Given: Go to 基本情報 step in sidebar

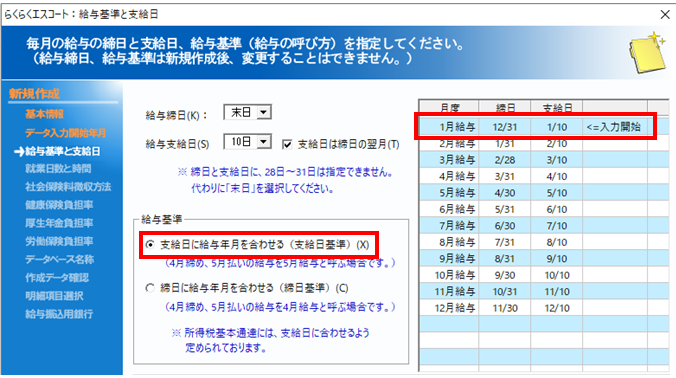Looking at the screenshot, I should tap(44, 114).
